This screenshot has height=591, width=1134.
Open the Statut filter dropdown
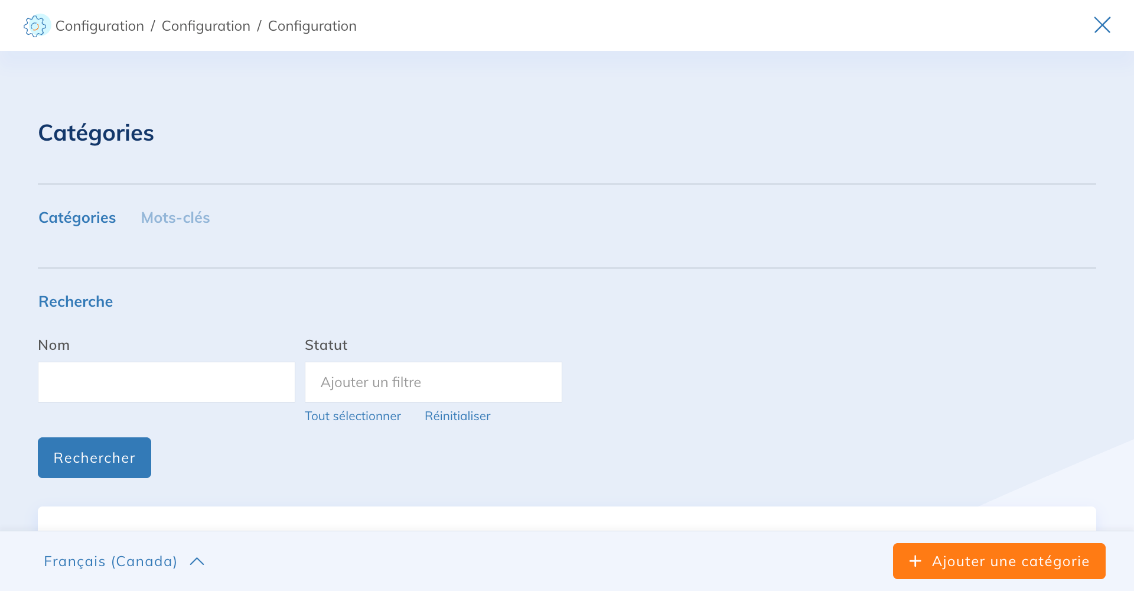click(x=433, y=382)
